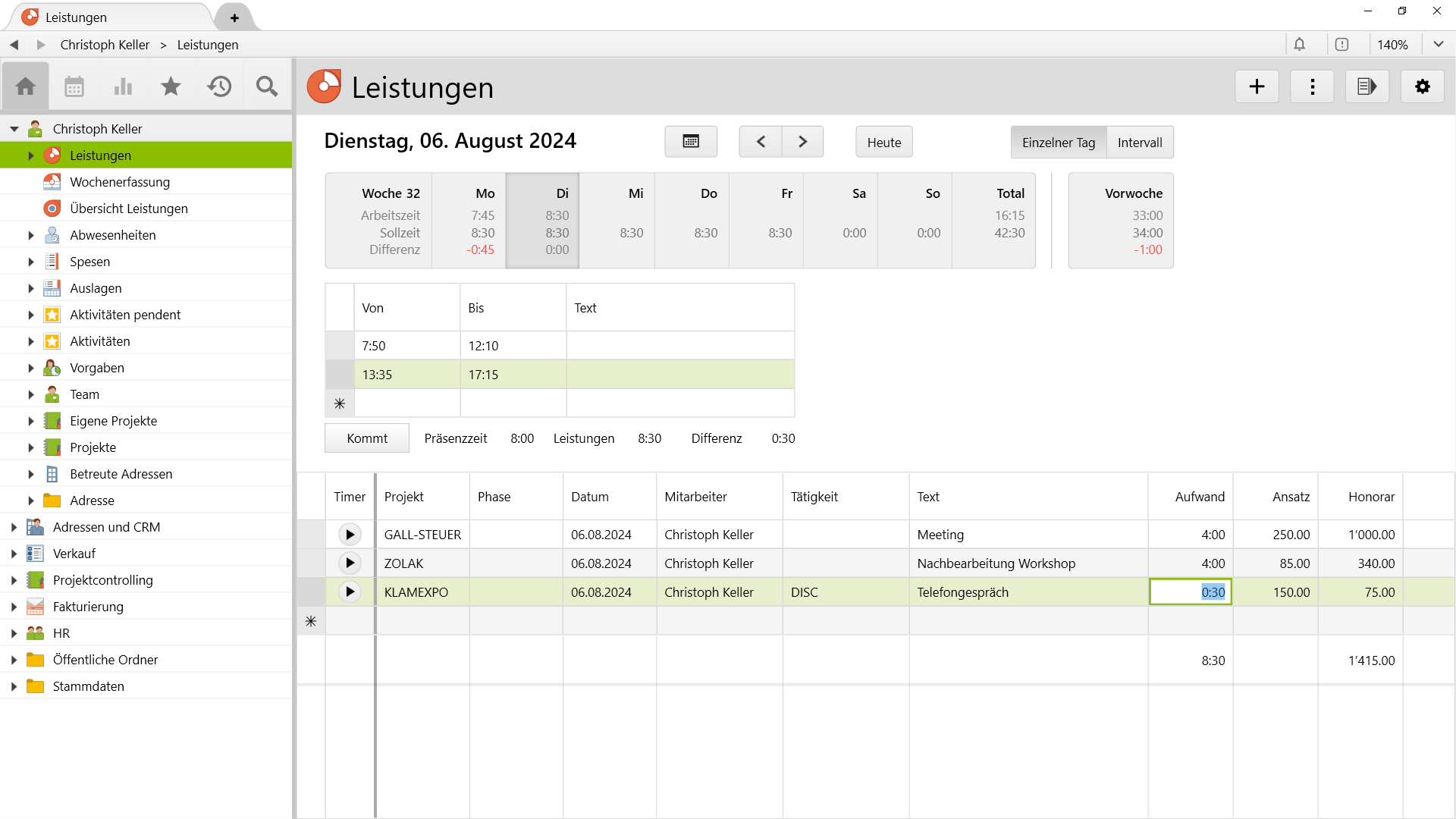This screenshot has width=1456, height=819.
Task: Start the timer for the KLAMEXPO row
Action: [x=349, y=591]
